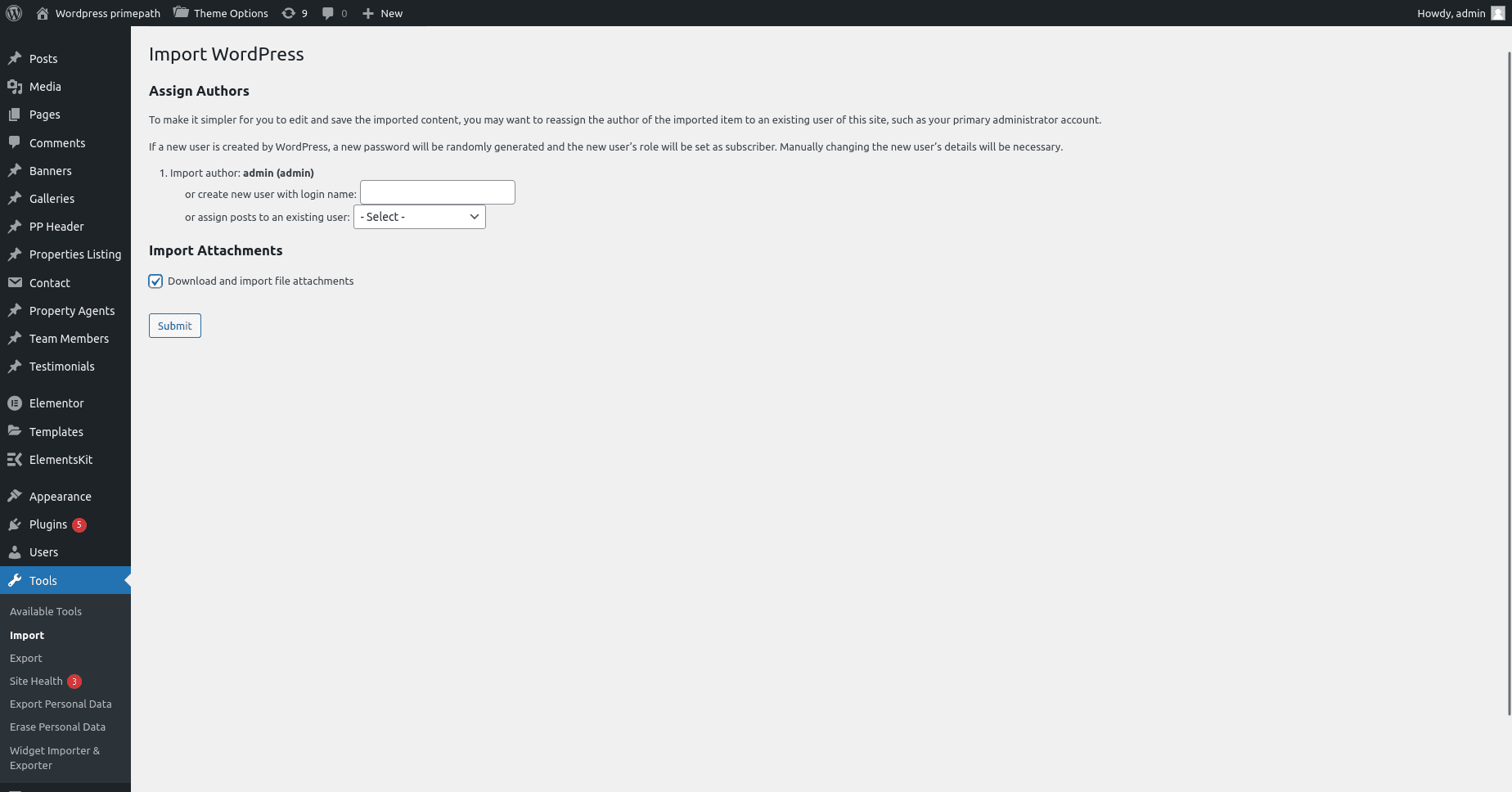The image size is (1512, 792).
Task: Click the Users person icon
Action: pyautogui.click(x=15, y=551)
